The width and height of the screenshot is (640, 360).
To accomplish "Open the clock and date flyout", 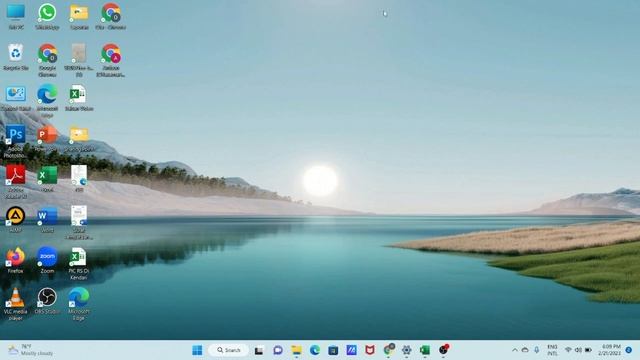I will click(x=609, y=350).
